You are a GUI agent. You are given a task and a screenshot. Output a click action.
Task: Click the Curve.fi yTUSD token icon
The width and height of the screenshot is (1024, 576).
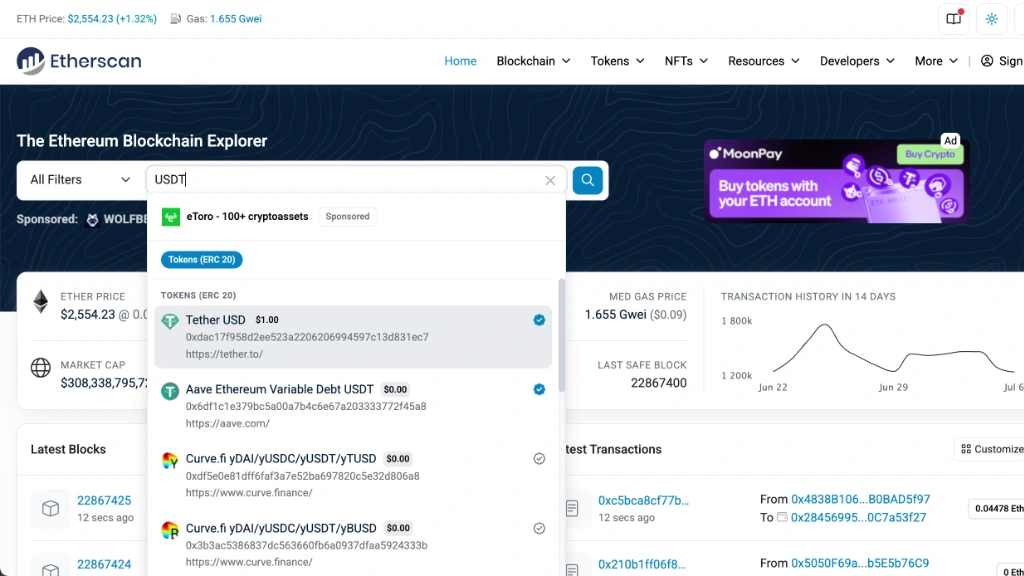pos(170,460)
